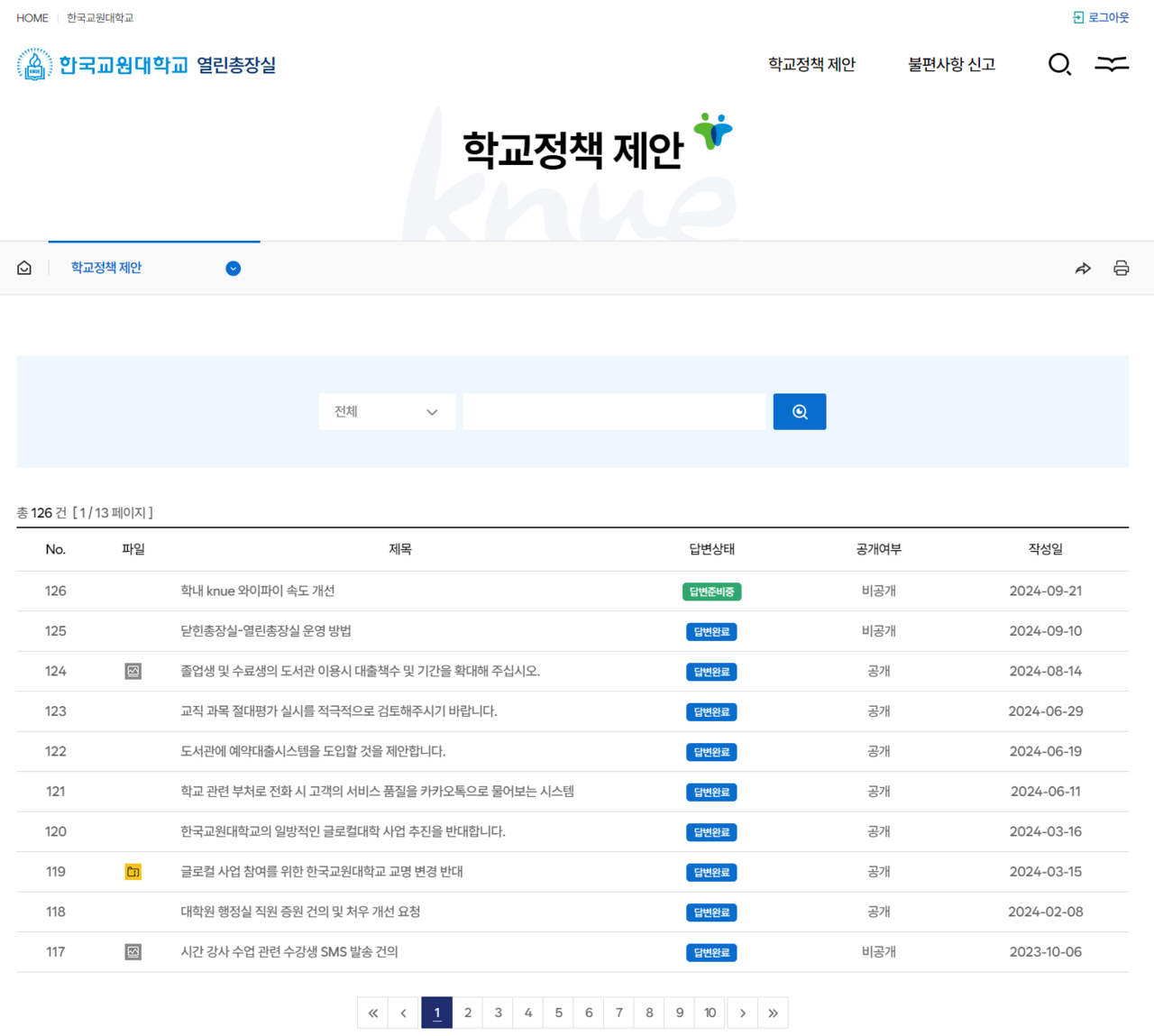Open the attachment icon on post 117
Screen dimensions: 1154x1036
coord(133,951)
